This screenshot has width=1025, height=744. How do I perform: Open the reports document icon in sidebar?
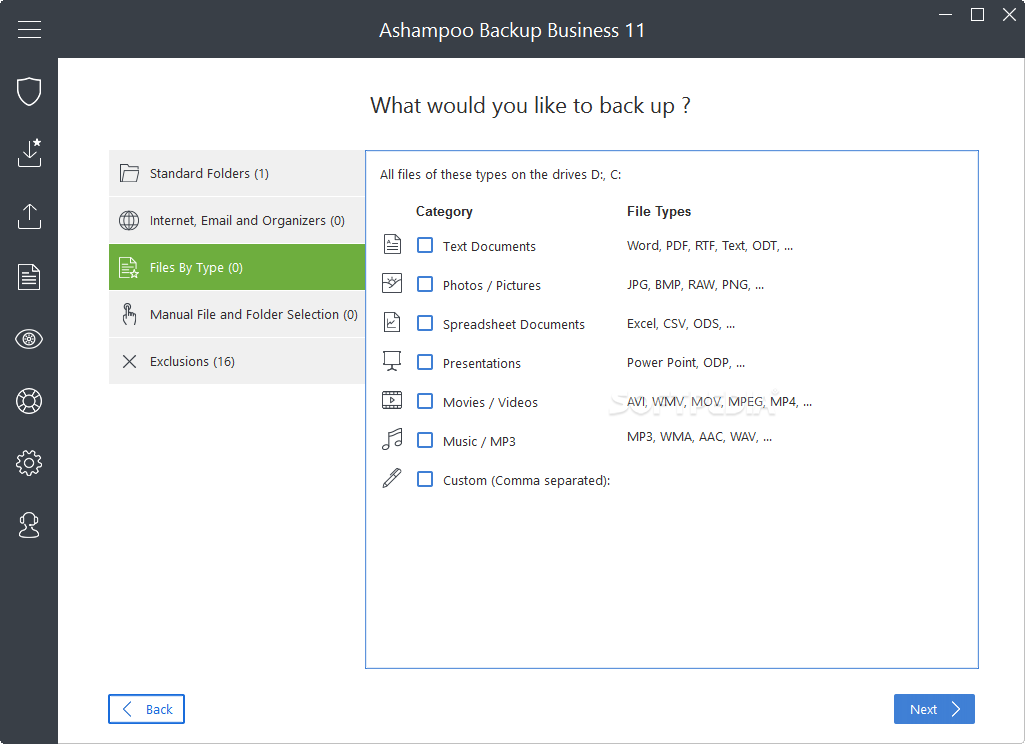pyautogui.click(x=29, y=277)
